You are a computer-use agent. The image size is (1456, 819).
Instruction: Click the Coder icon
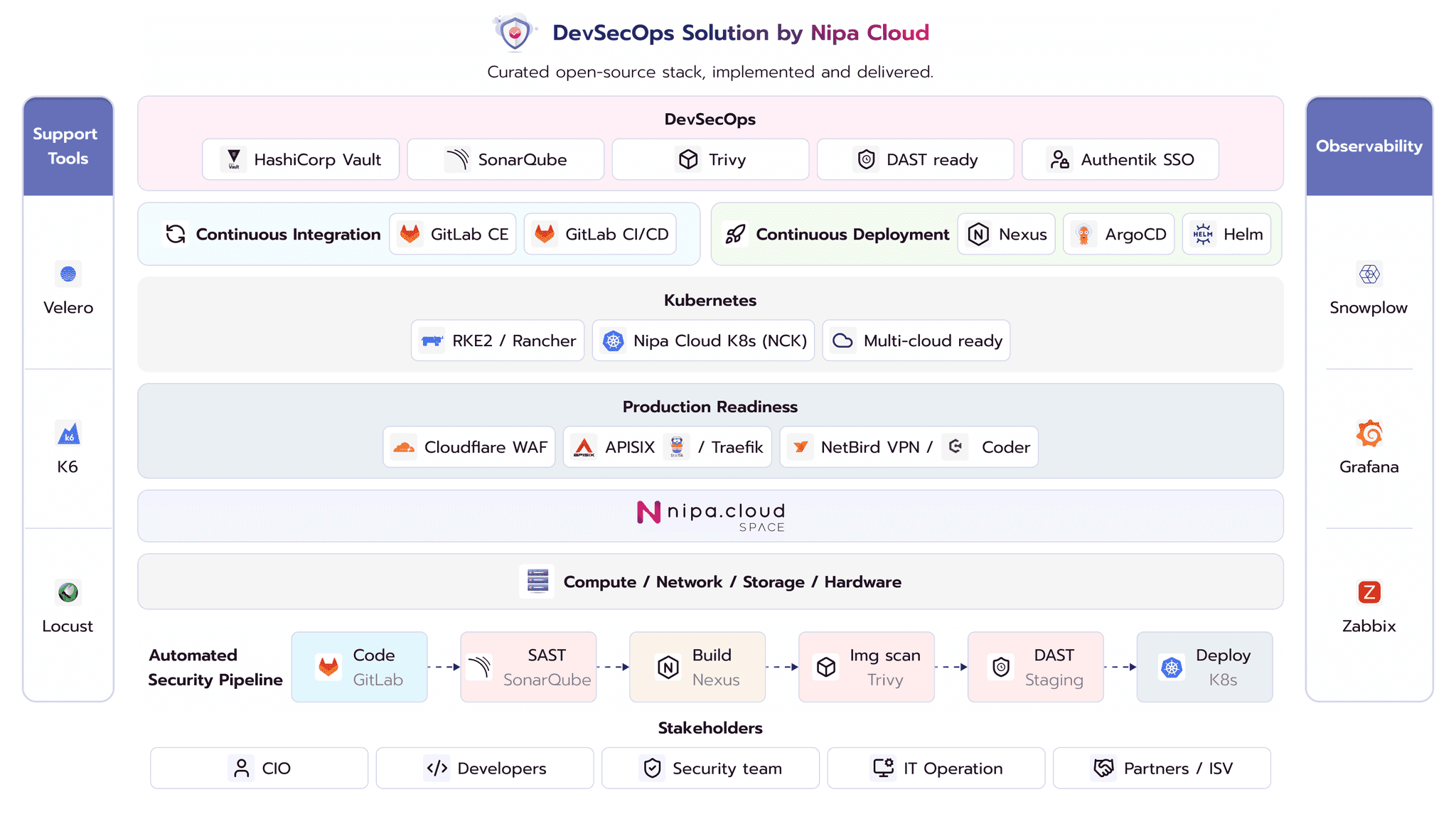(x=955, y=447)
